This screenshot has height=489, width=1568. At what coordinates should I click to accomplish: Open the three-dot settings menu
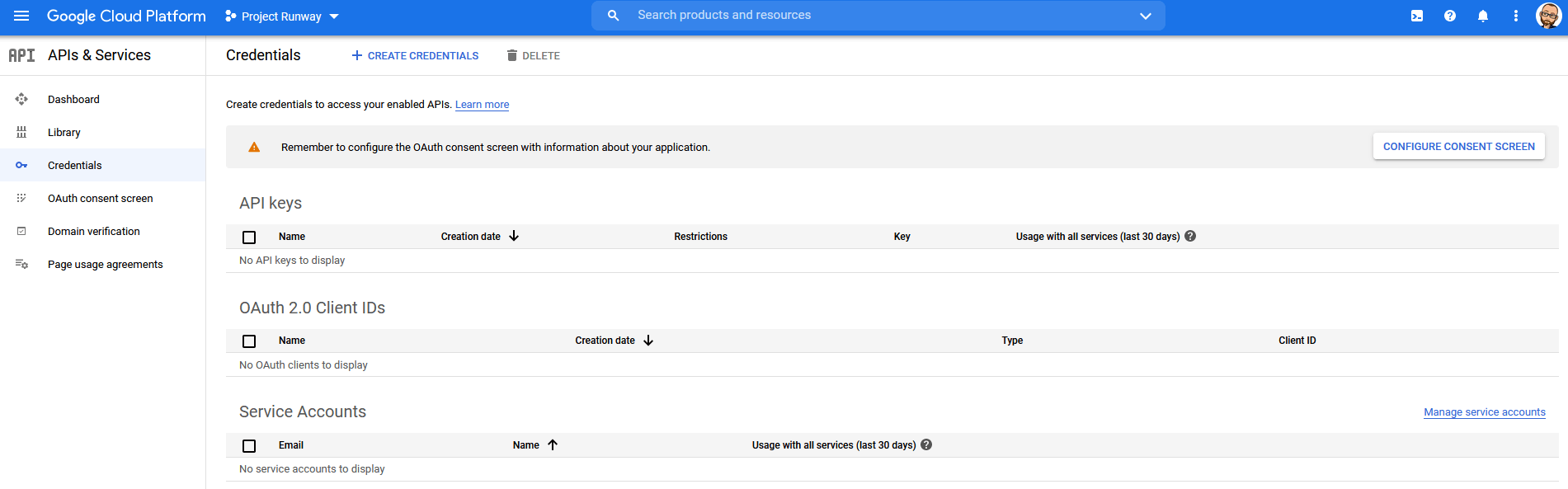(1516, 16)
